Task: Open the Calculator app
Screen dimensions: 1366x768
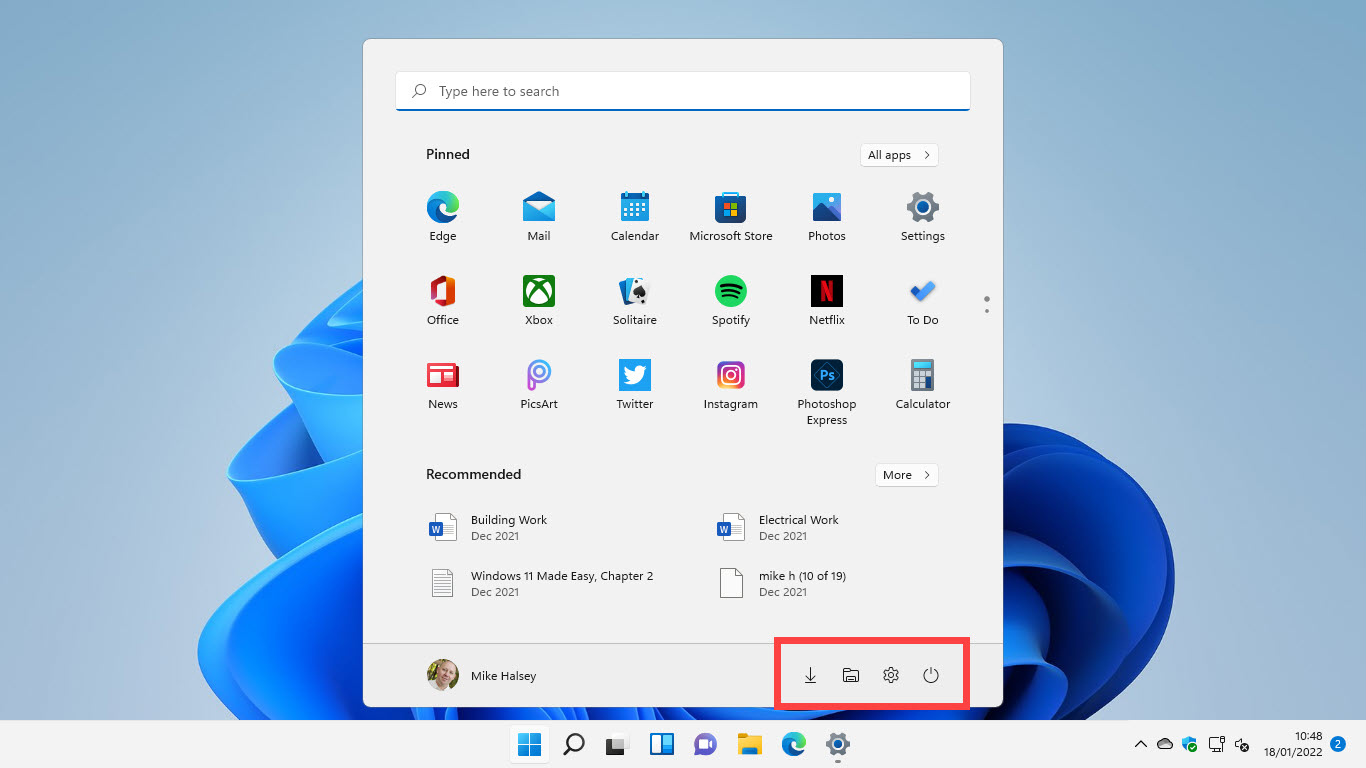Action: pyautogui.click(x=923, y=385)
